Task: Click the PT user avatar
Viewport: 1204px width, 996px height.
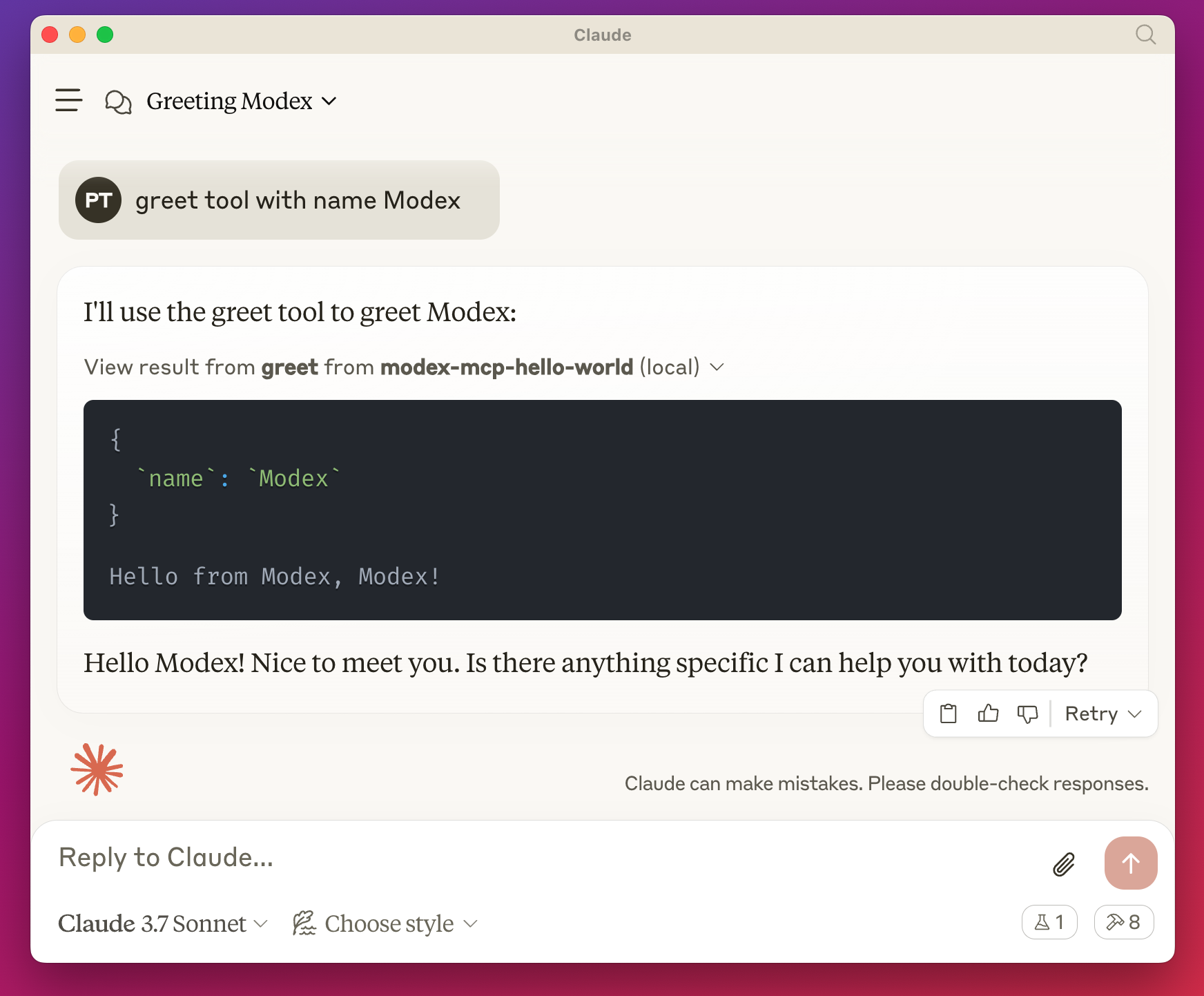Action: pos(98,200)
